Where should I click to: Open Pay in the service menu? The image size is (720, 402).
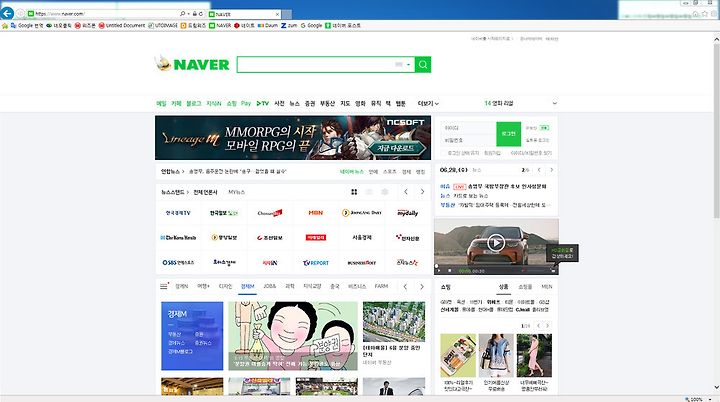[x=246, y=103]
